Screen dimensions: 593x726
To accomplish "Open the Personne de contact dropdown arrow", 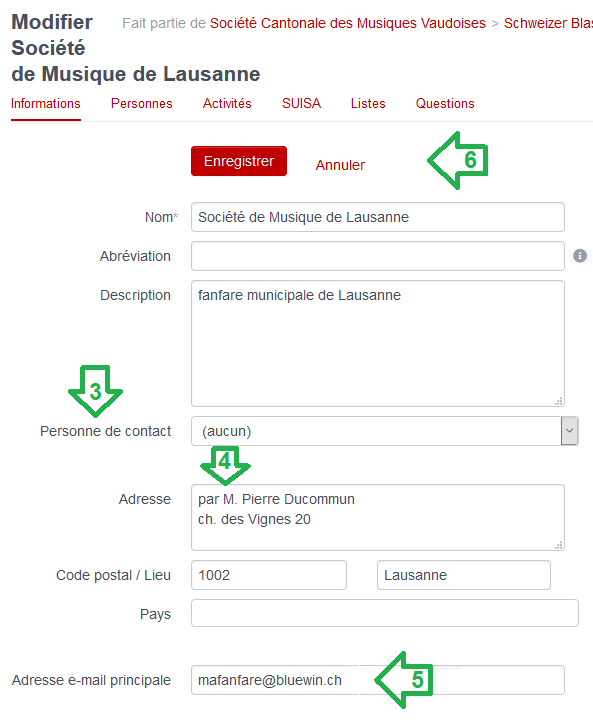I will [x=569, y=431].
